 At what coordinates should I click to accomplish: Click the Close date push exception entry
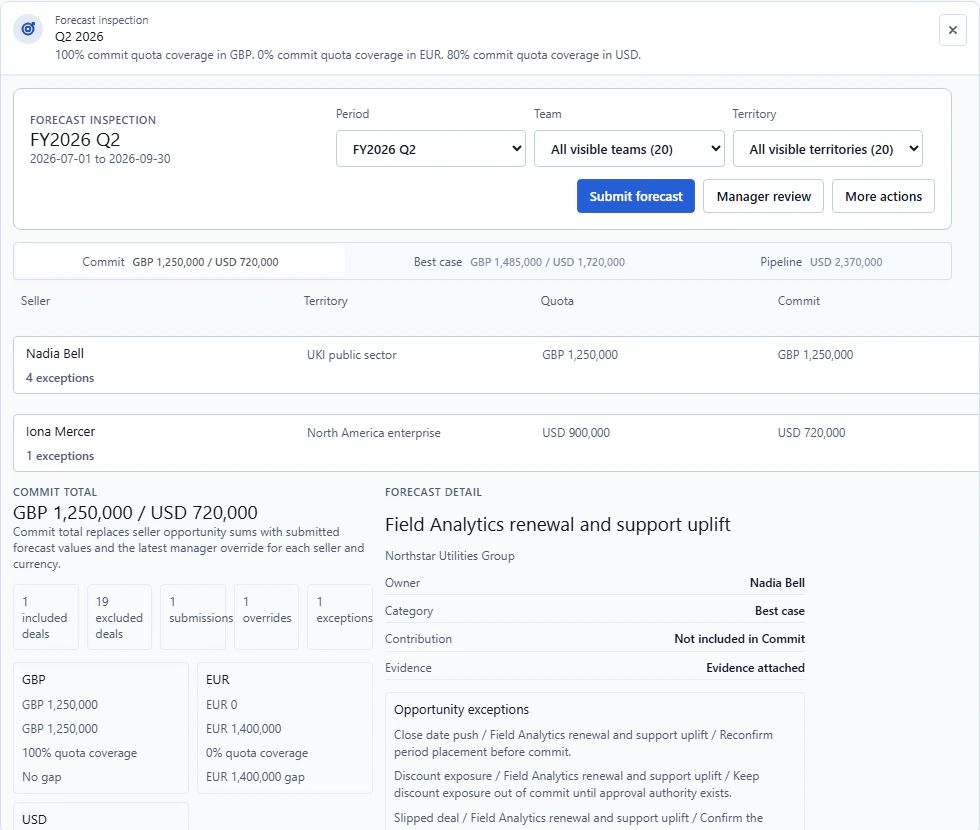[583, 743]
